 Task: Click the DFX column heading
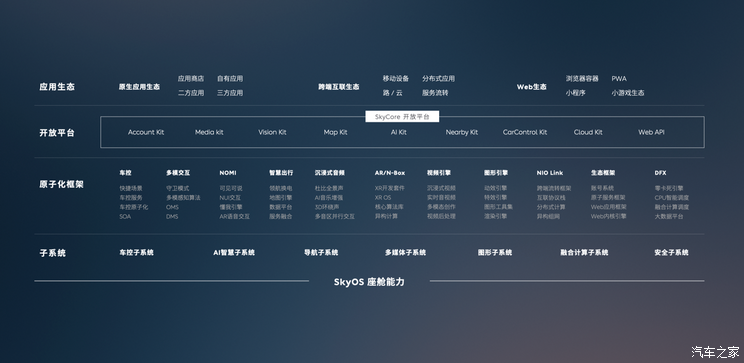point(660,173)
